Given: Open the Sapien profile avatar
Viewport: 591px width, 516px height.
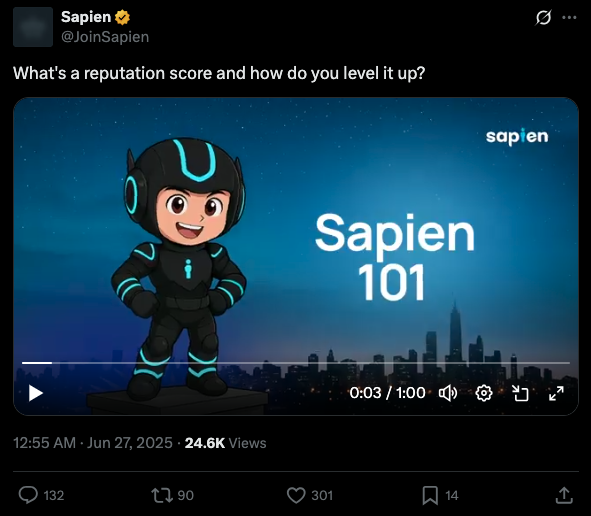Looking at the screenshot, I should pos(33,27).
